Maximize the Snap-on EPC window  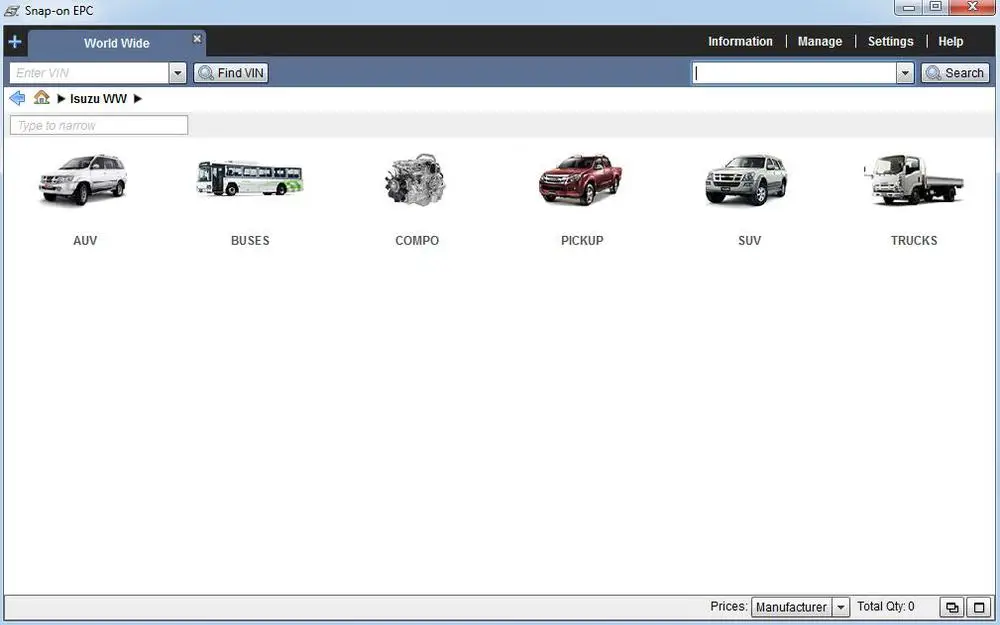coord(935,8)
